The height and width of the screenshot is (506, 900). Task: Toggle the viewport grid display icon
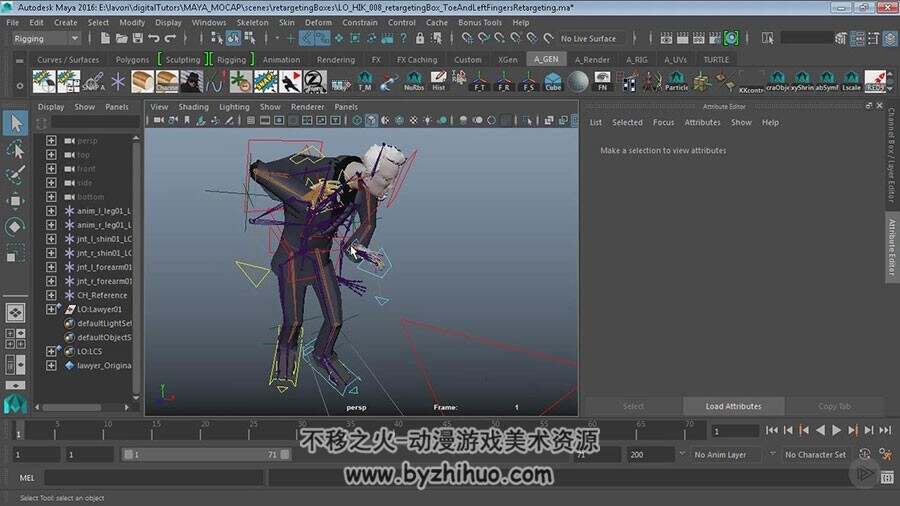click(x=251, y=120)
